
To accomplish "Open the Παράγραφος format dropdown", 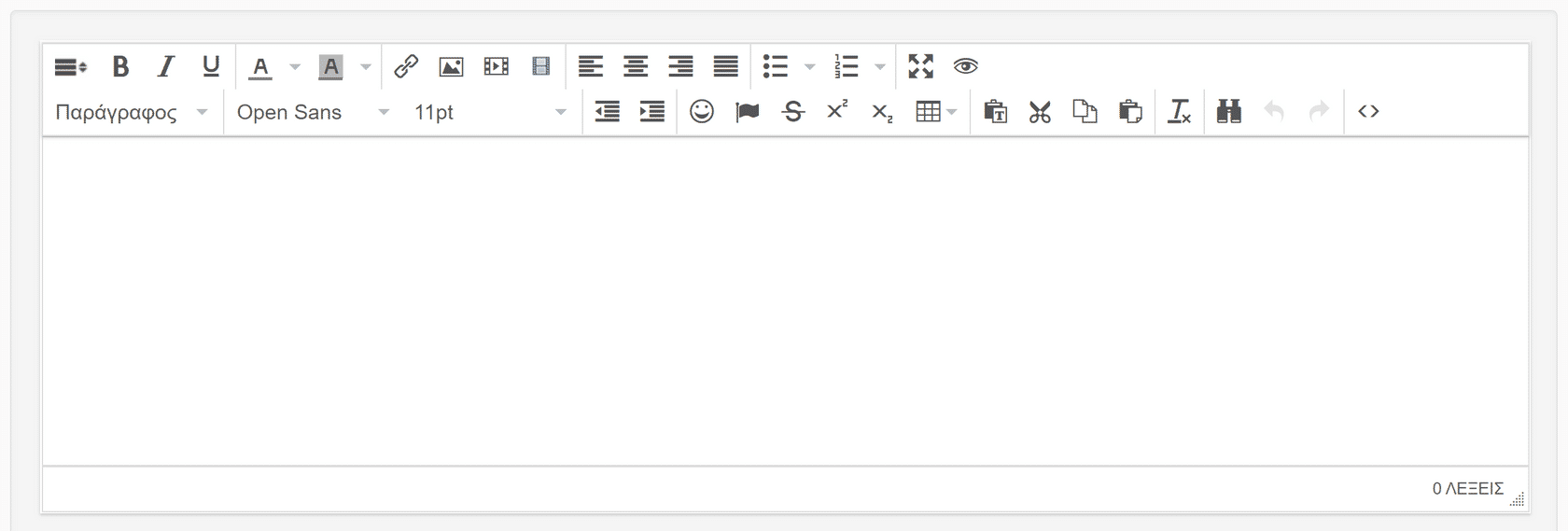I will click(x=131, y=112).
